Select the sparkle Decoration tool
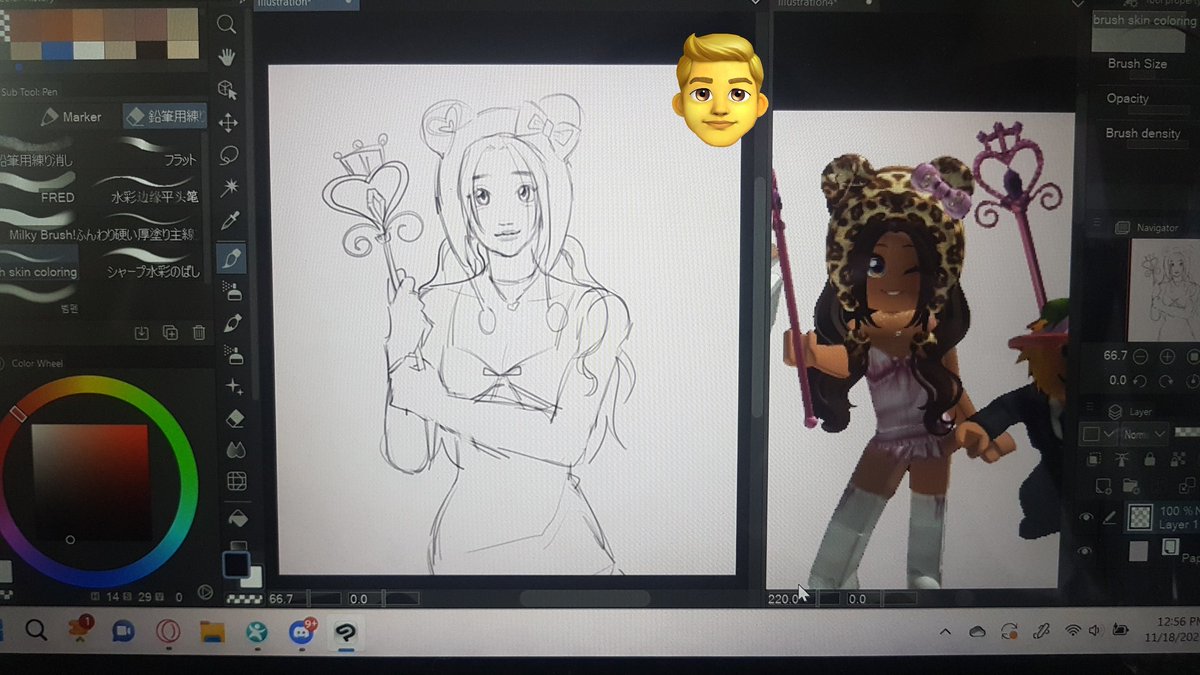 point(235,386)
